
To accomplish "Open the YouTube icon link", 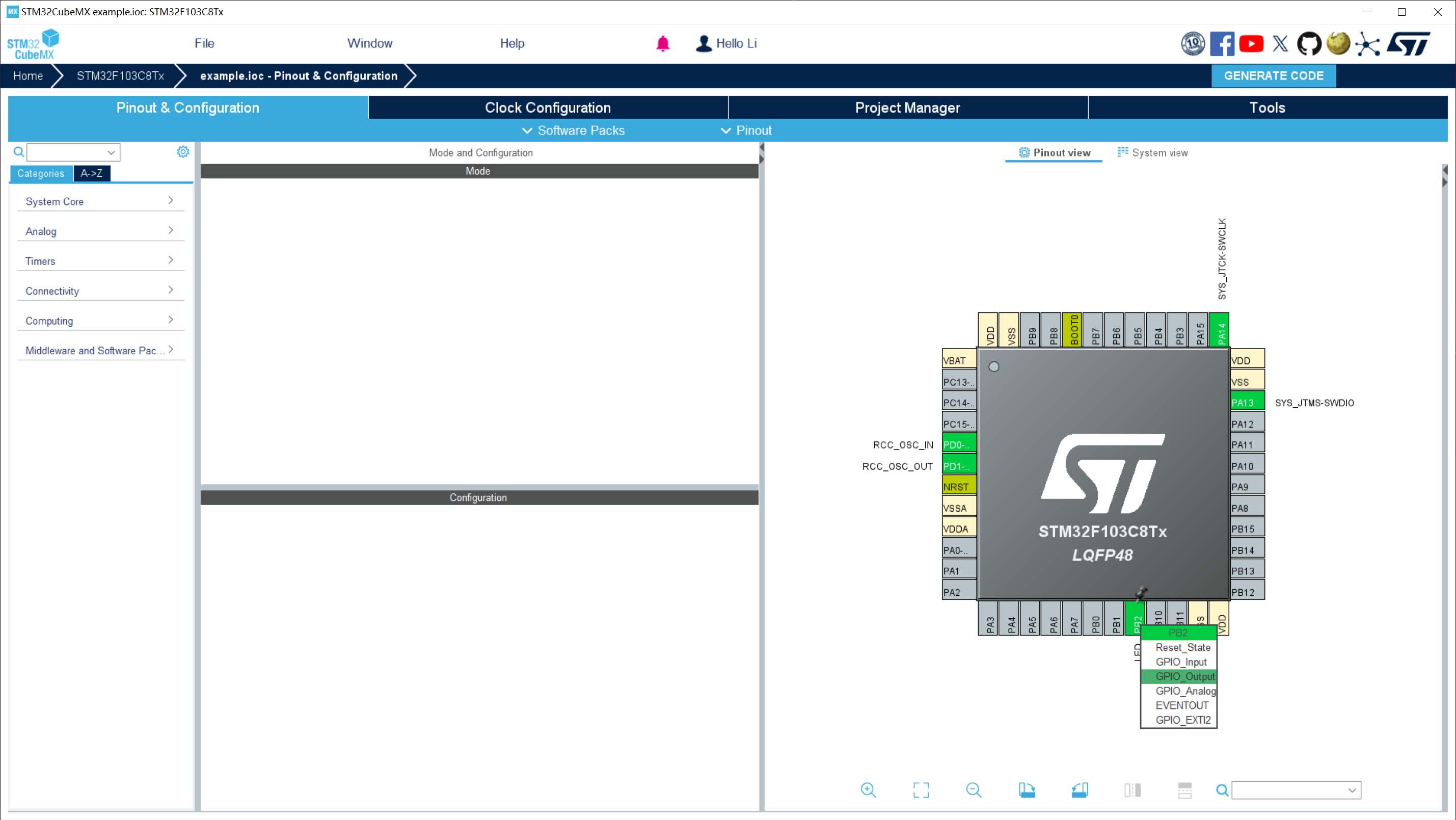I will pos(1251,43).
